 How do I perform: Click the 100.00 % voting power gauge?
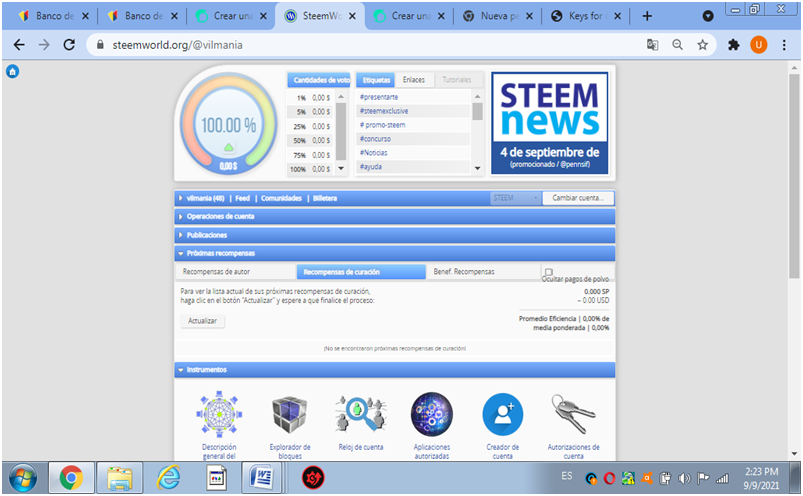coord(228,124)
